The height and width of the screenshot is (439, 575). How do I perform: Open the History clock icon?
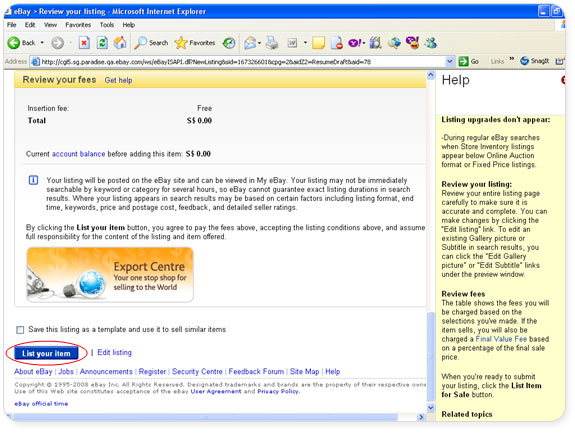[229, 43]
